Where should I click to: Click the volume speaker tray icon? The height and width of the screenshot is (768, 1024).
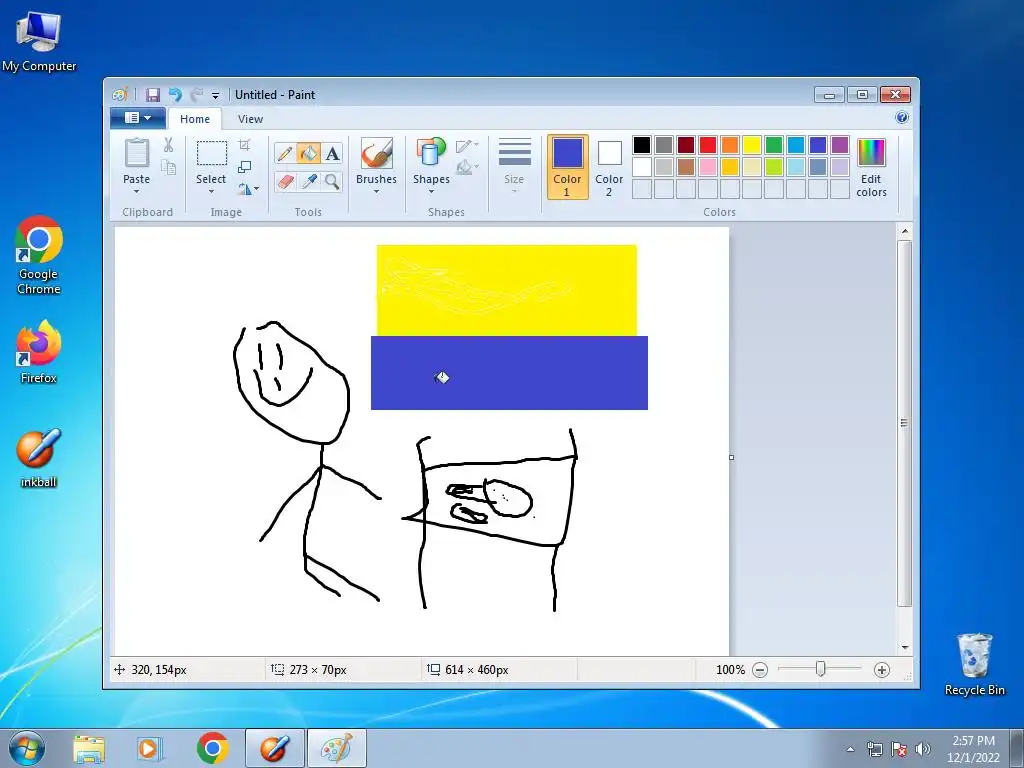pyautogui.click(x=922, y=749)
